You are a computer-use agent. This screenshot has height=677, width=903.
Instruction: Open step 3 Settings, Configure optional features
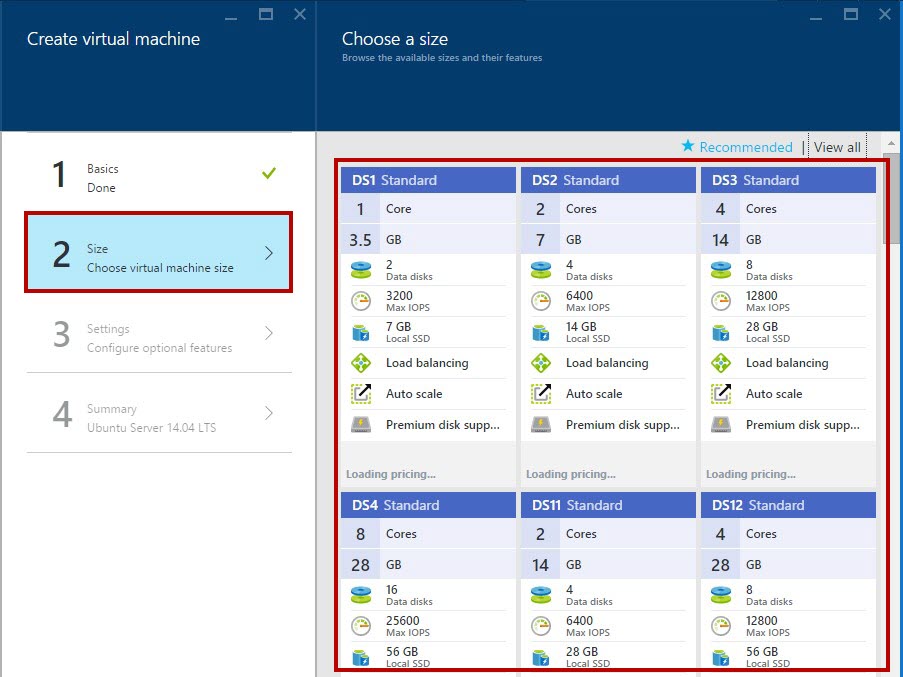(x=159, y=333)
